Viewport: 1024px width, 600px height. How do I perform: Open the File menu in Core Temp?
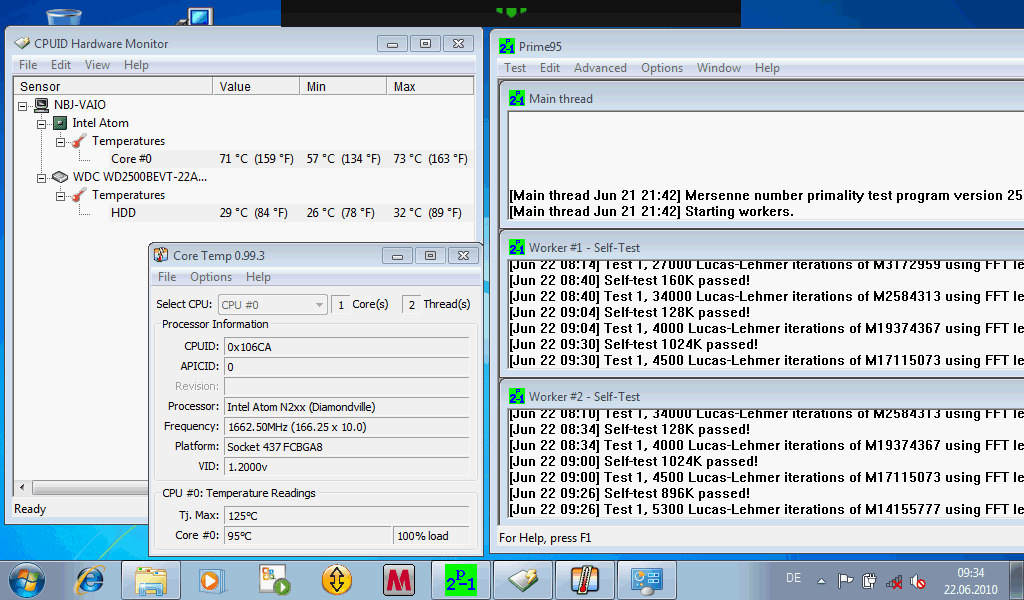click(x=167, y=277)
